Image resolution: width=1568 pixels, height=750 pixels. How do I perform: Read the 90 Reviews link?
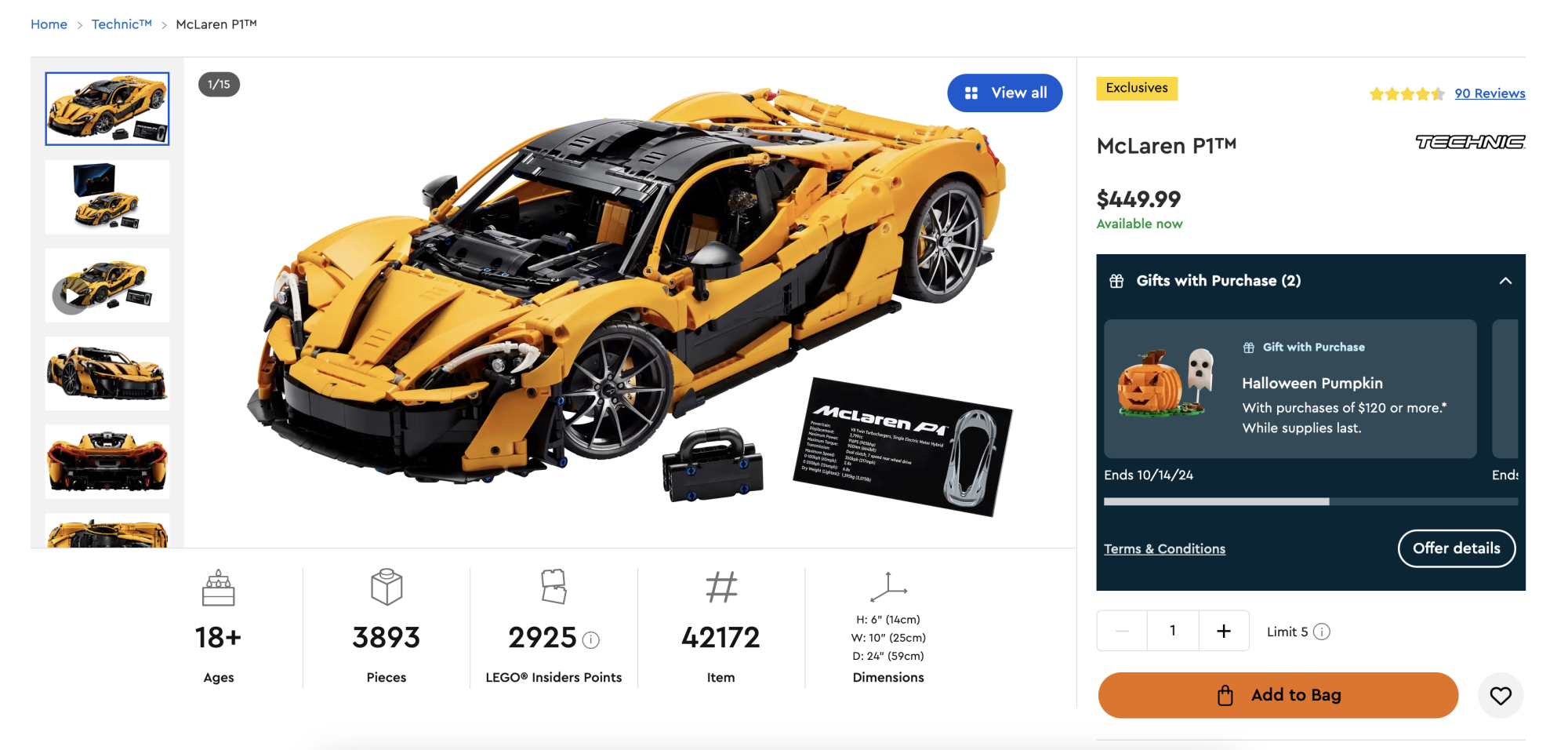coord(1490,93)
